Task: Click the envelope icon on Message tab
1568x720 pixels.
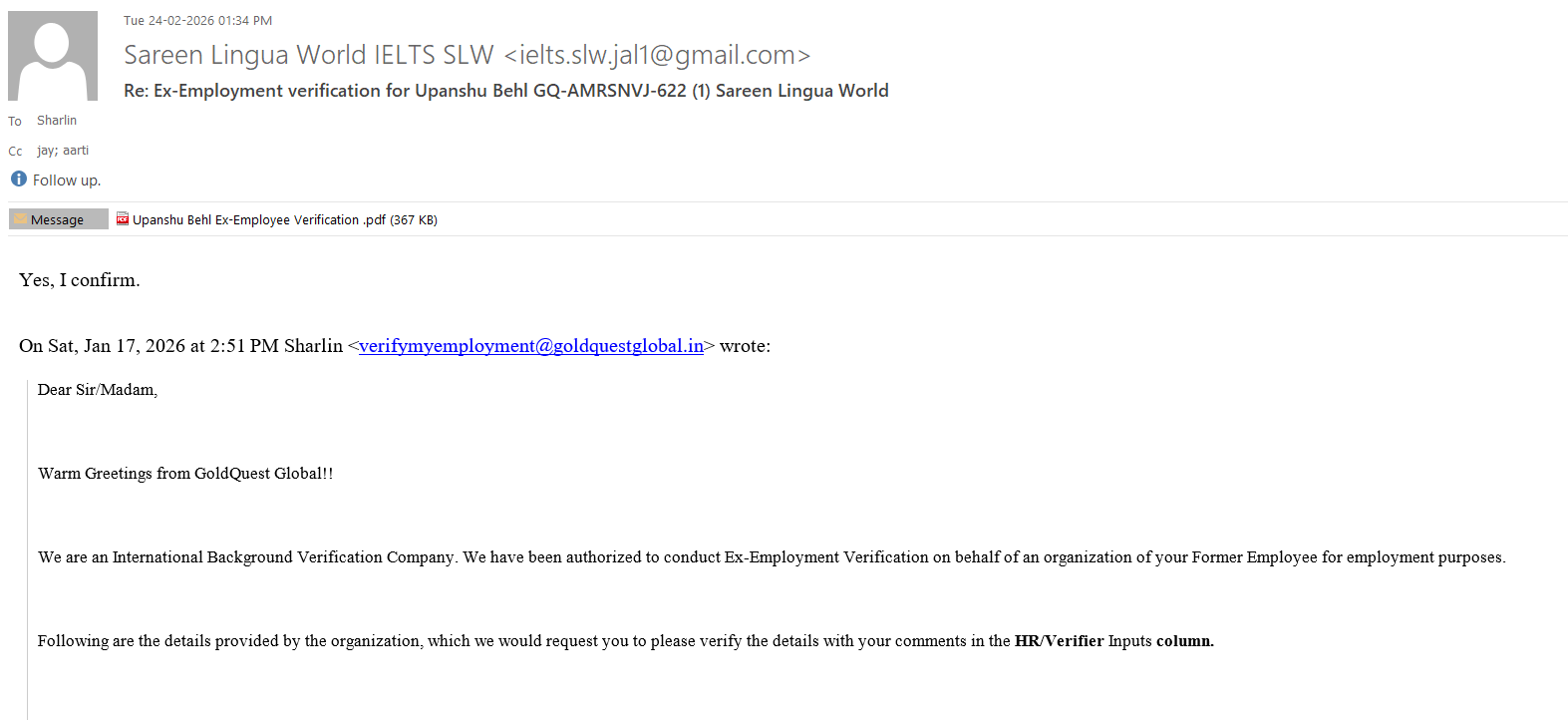Action: pyautogui.click(x=20, y=219)
